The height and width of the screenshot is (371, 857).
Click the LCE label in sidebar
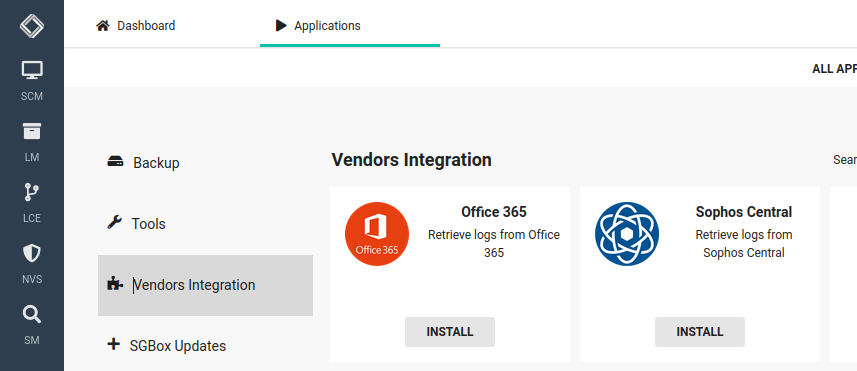32,219
